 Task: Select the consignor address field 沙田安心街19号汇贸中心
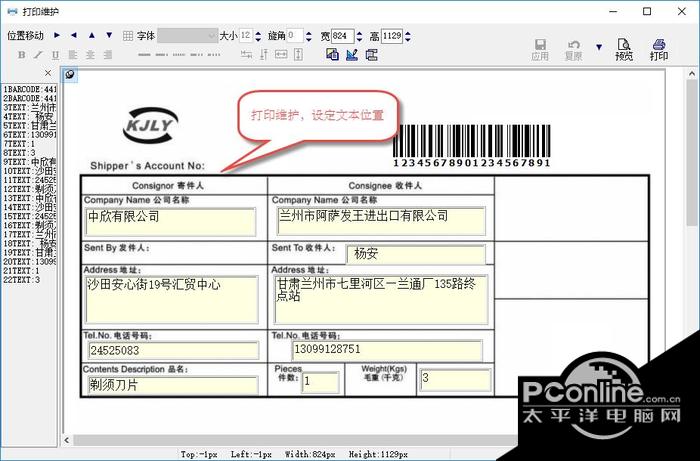(172, 299)
